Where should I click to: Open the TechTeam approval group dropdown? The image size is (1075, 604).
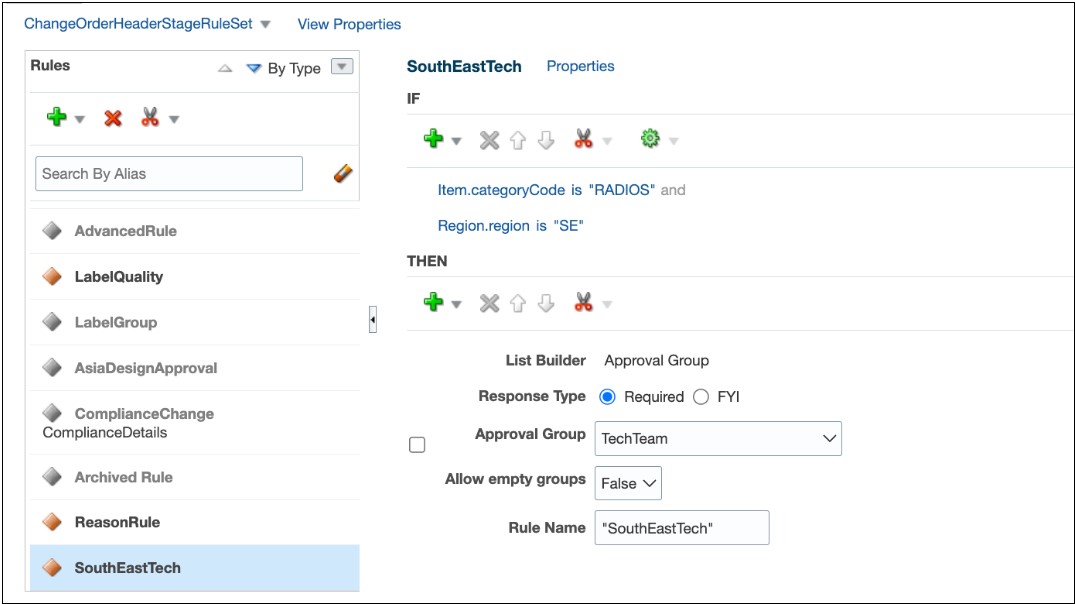tap(828, 438)
